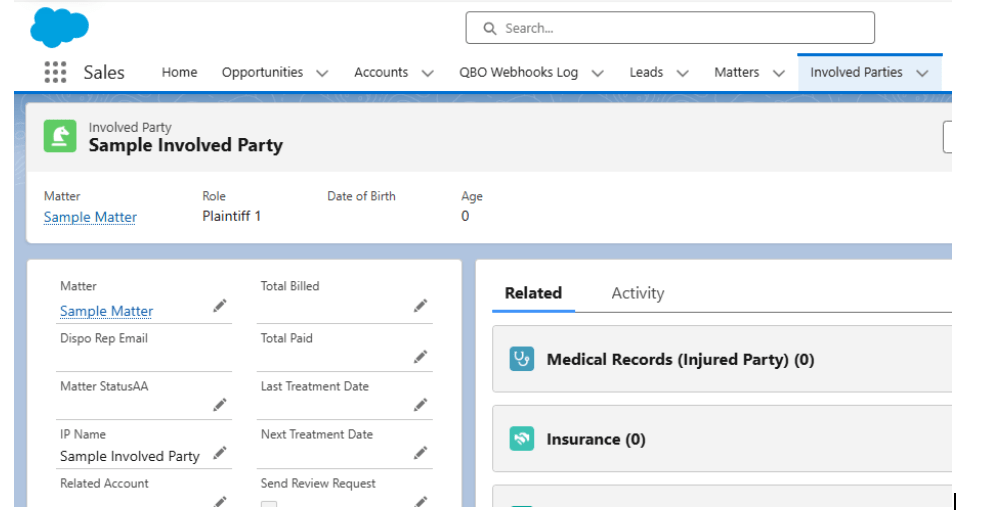Edit the Total Paid field pencil icon
The image size is (997, 529).
pos(420,357)
